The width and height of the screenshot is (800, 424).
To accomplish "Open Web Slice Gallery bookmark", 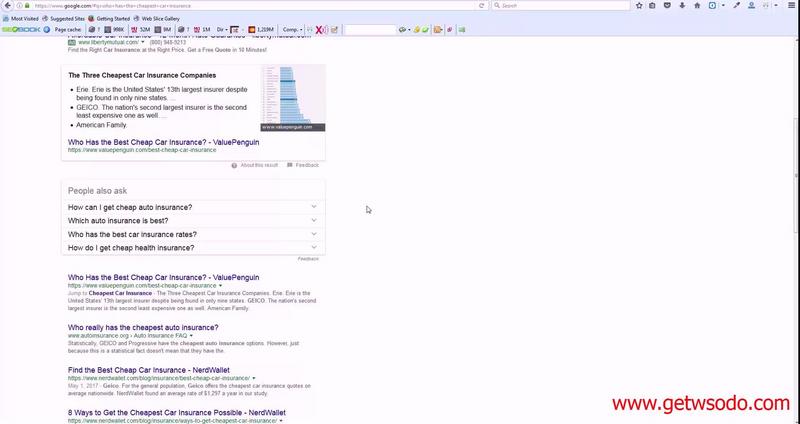I will click(157, 18).
